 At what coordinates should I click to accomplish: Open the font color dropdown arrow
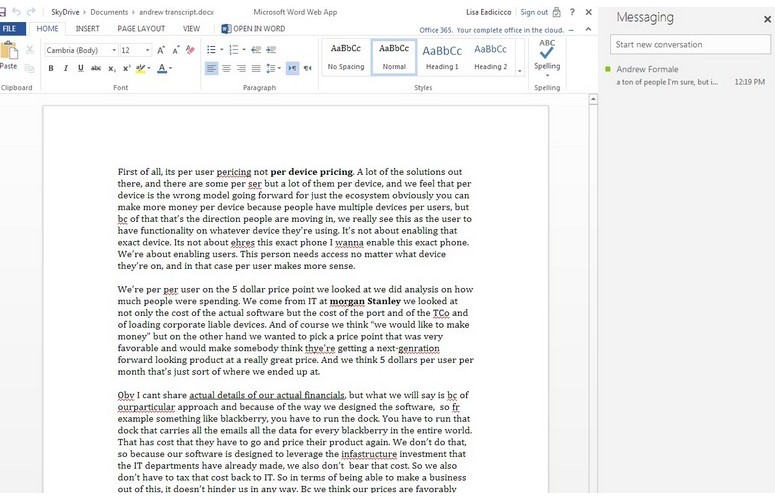(171, 68)
